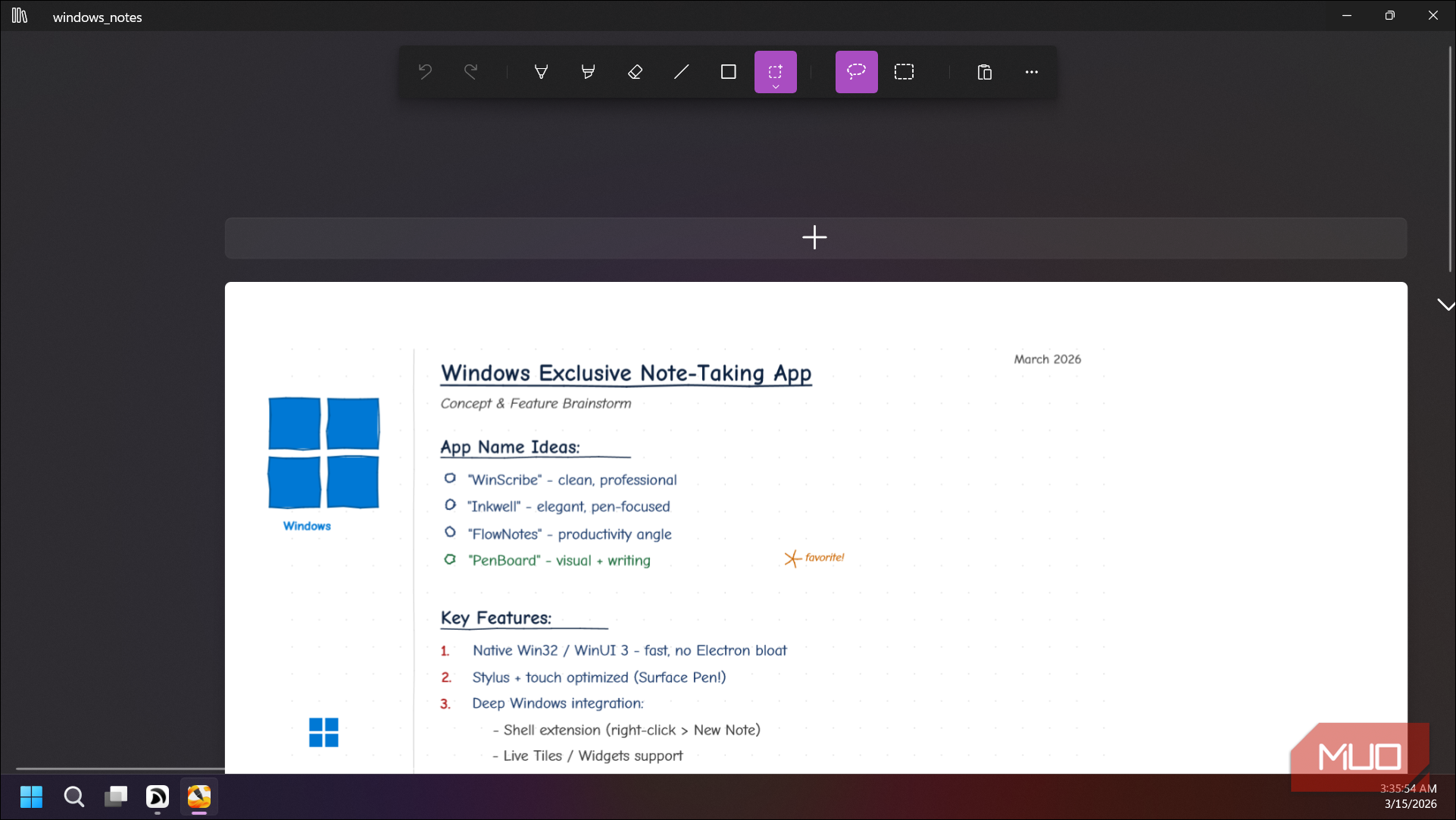
Task: Select the Highlighter tool
Action: 588,72
